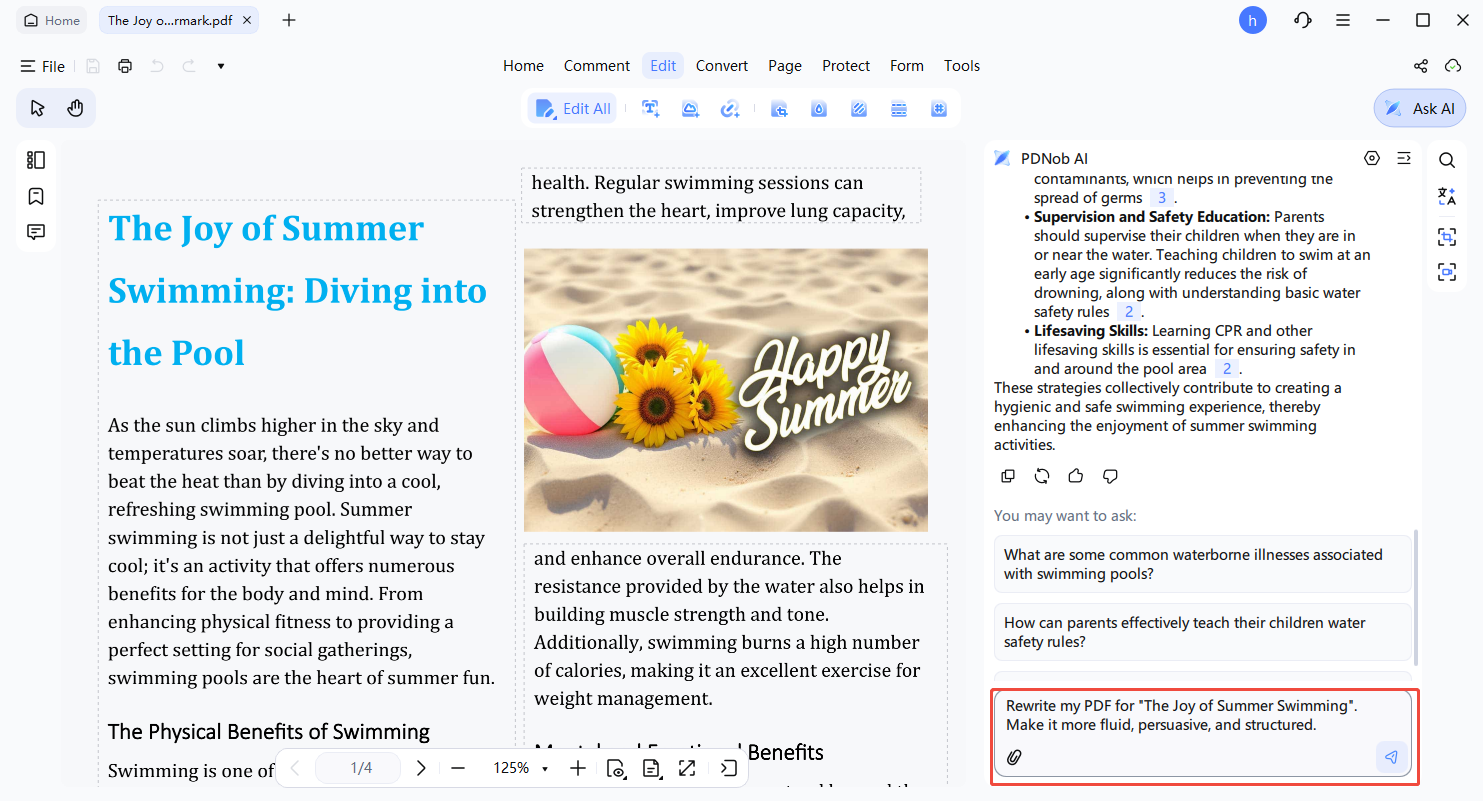The width and height of the screenshot is (1483, 801).
Task: Toggle the Hand pan tool
Action: click(74, 108)
